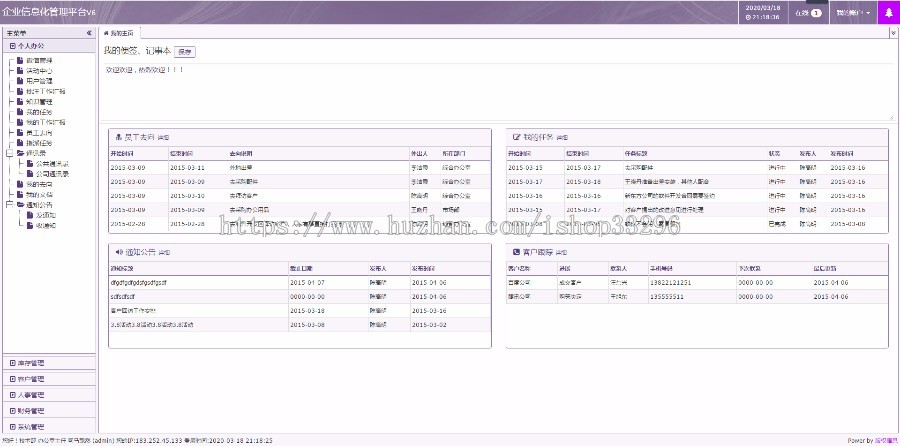
Task: Click the page icon beside 收通知
Action: pos(30,226)
